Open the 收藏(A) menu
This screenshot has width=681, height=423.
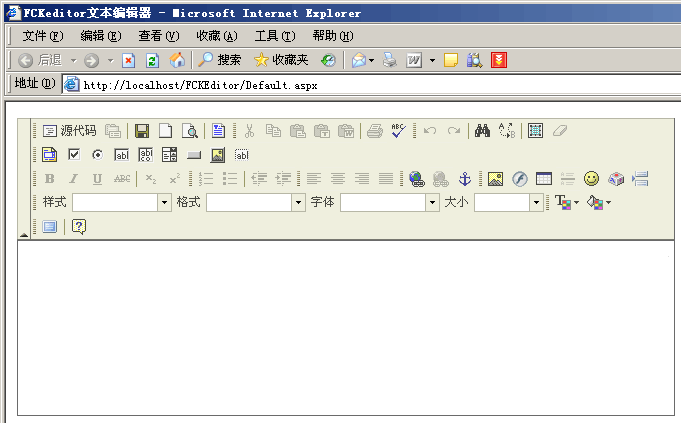click(x=217, y=36)
